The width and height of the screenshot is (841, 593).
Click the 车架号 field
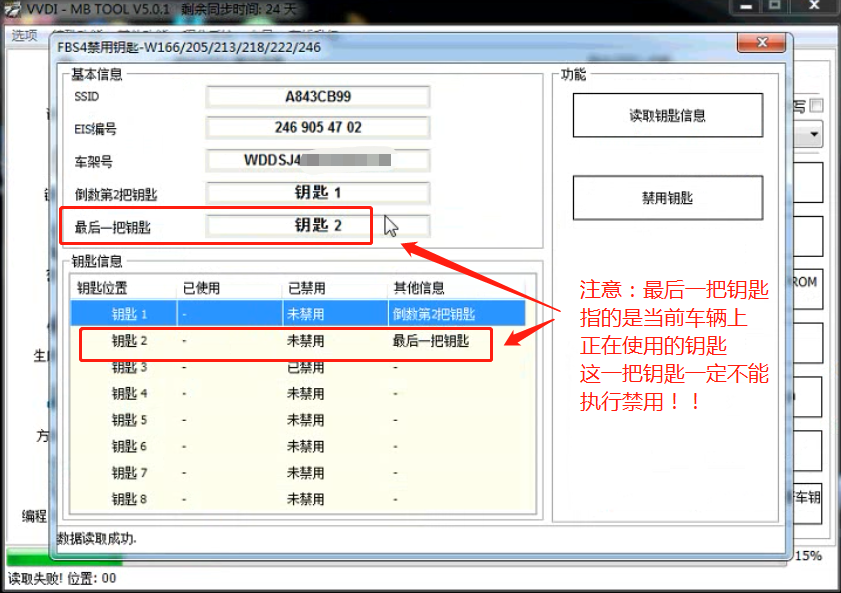tap(318, 160)
